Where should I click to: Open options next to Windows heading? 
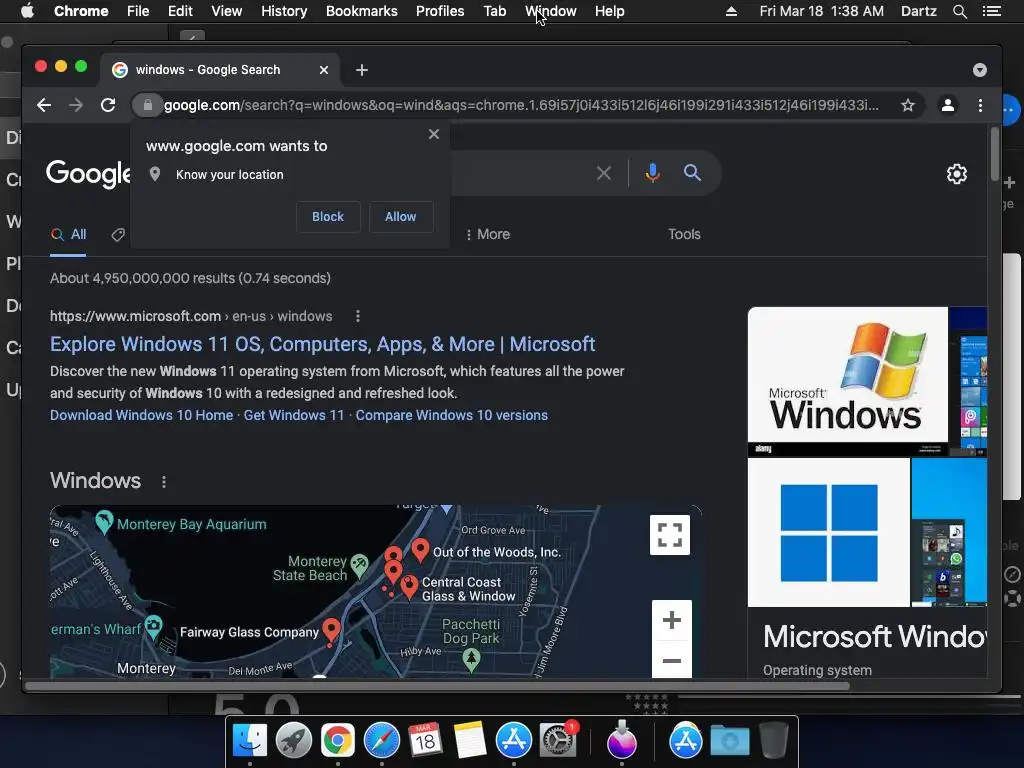[x=164, y=482]
